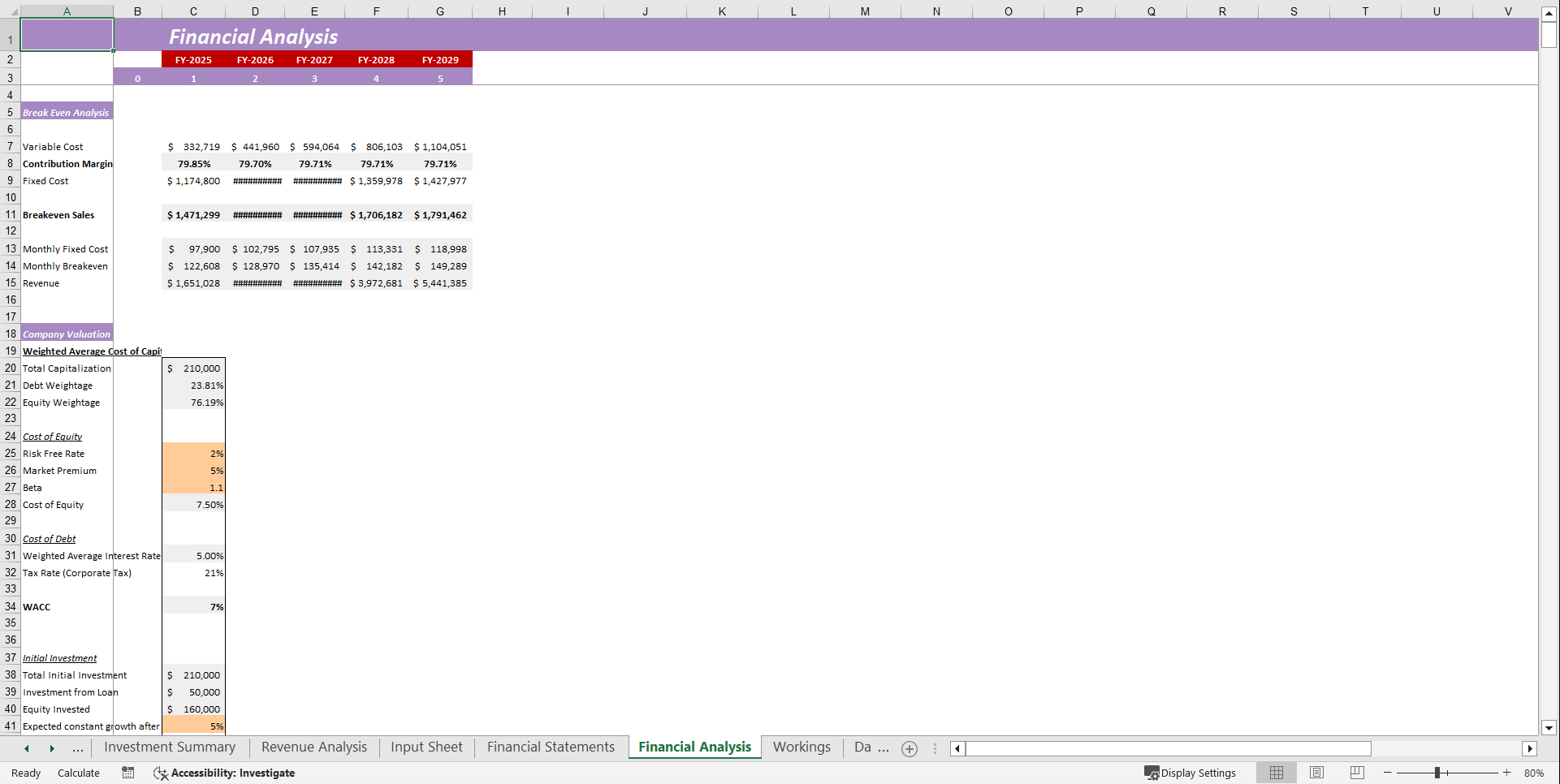Click the macro recording icon in status bar
Viewport: 1560px width, 784px height.
click(x=127, y=773)
